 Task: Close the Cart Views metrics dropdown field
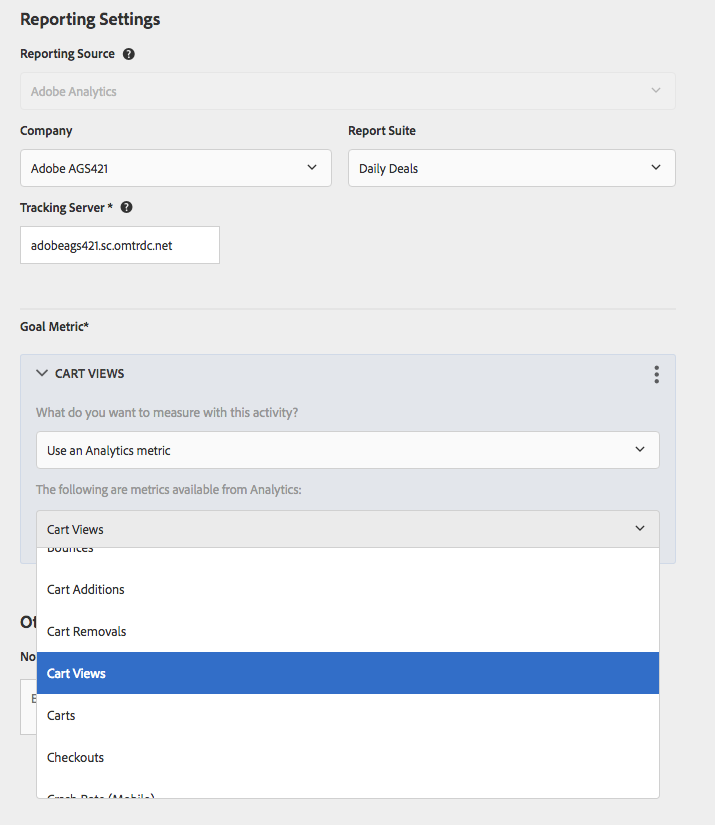(x=348, y=529)
